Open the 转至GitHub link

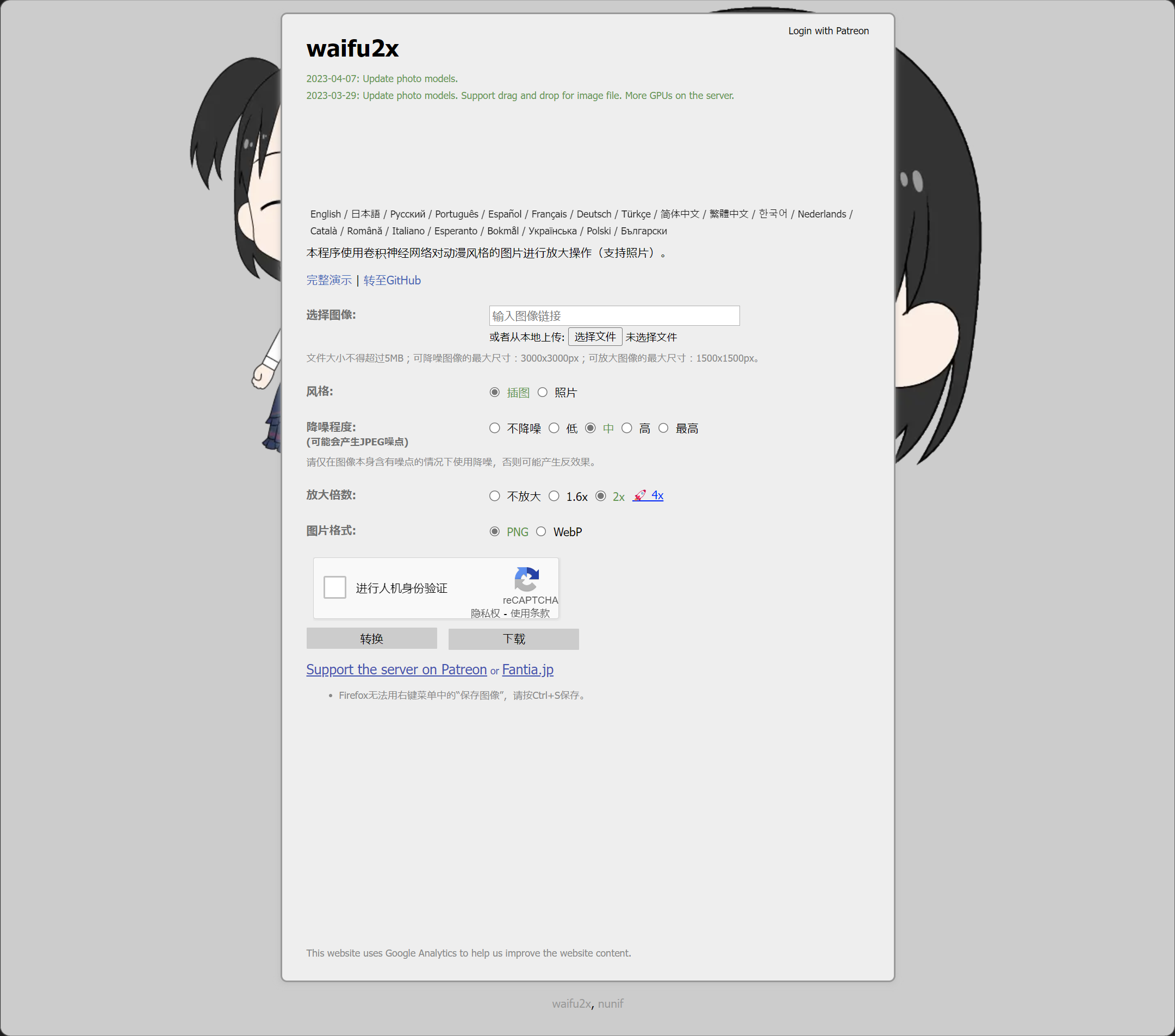click(391, 280)
